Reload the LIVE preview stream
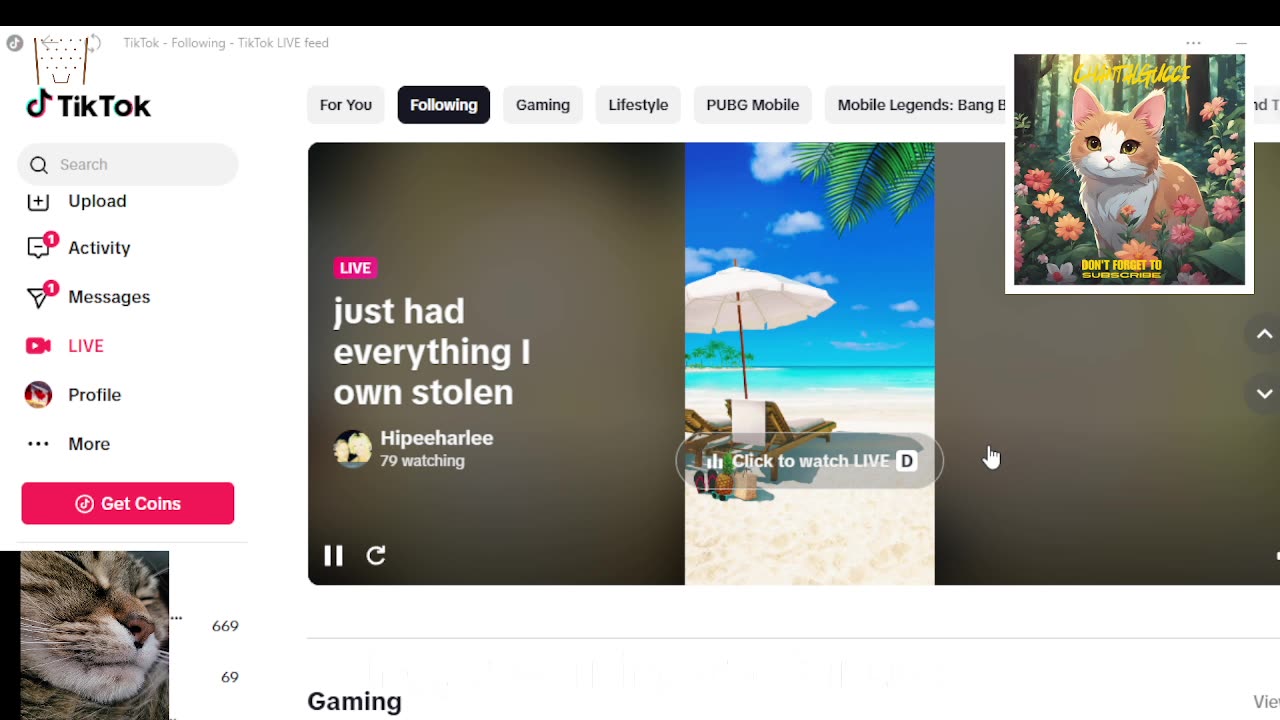Screen dimensions: 1280x720 (x=376, y=555)
